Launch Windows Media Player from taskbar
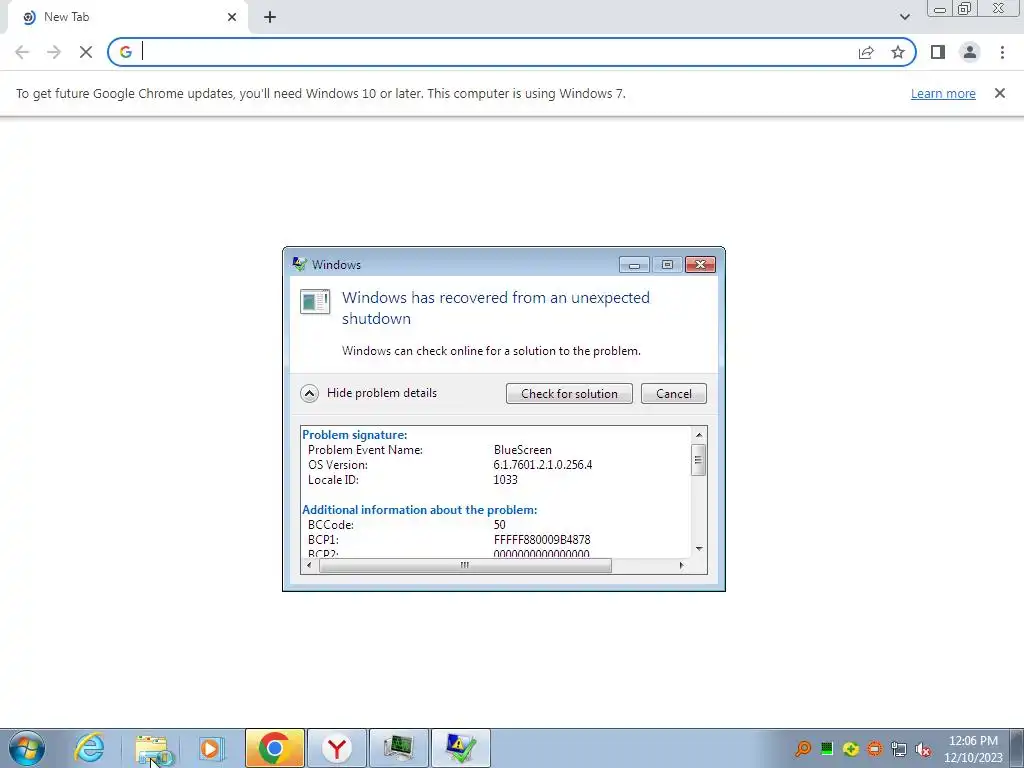 click(x=212, y=748)
